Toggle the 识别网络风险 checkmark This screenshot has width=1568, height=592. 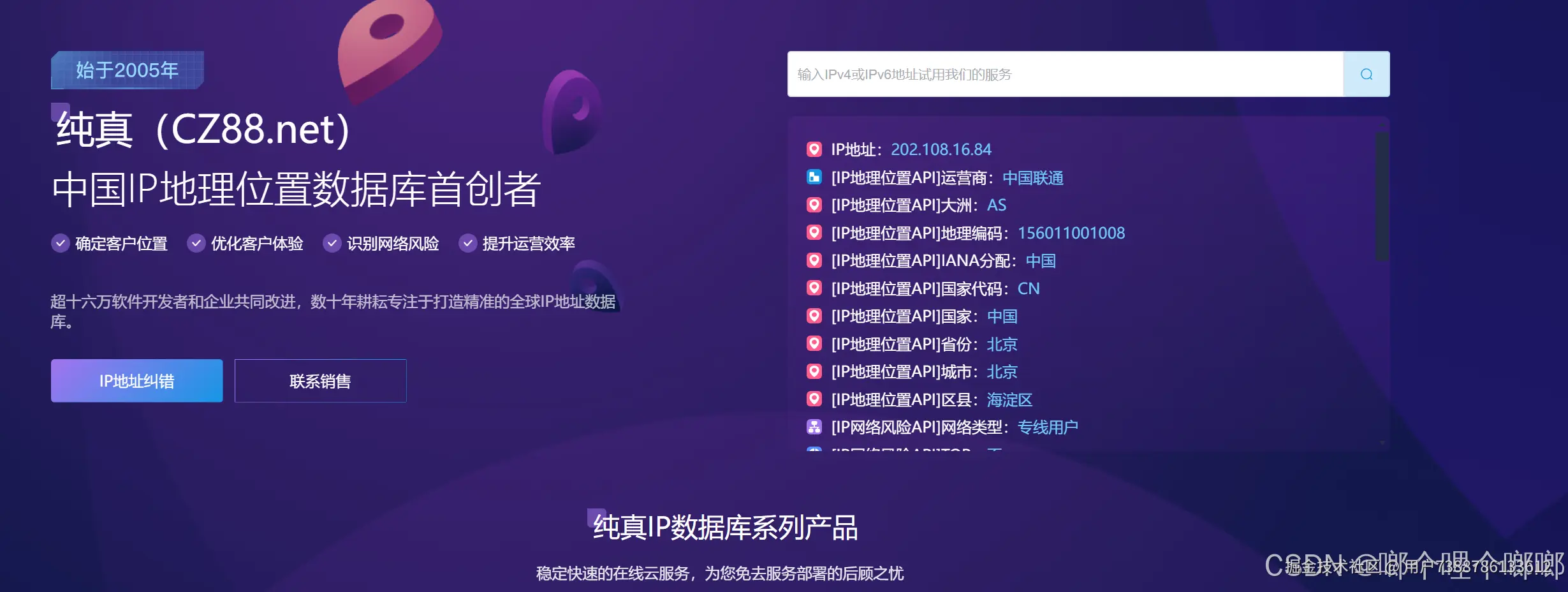[x=332, y=243]
